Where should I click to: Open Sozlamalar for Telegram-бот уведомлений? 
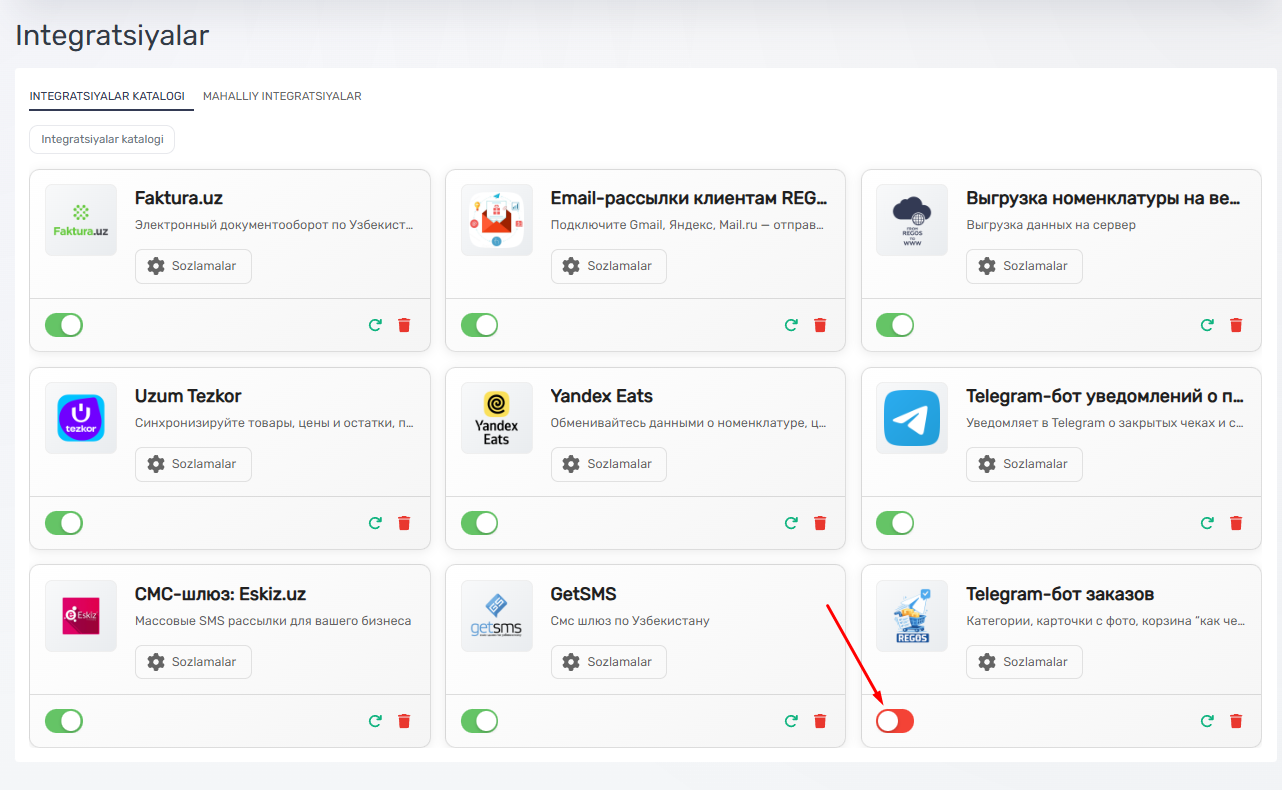[1024, 464]
